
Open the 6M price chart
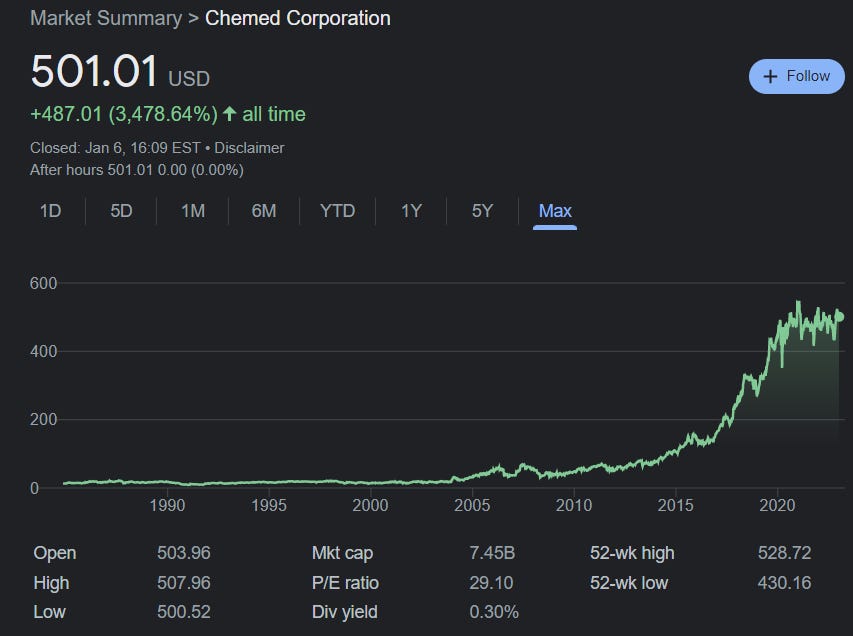coord(263,211)
